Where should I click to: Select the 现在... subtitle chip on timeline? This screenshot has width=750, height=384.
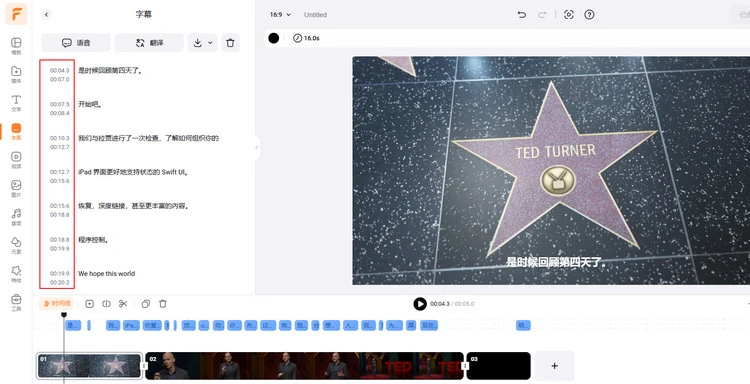tap(429, 326)
